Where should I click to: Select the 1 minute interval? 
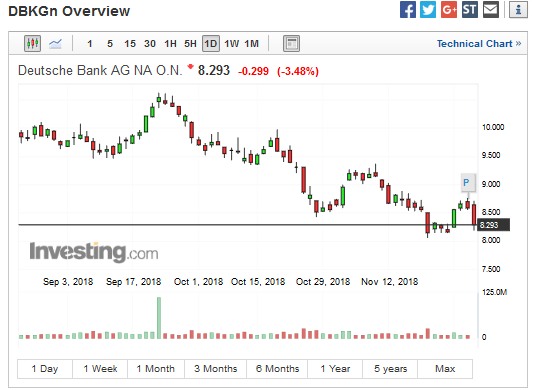click(x=90, y=44)
